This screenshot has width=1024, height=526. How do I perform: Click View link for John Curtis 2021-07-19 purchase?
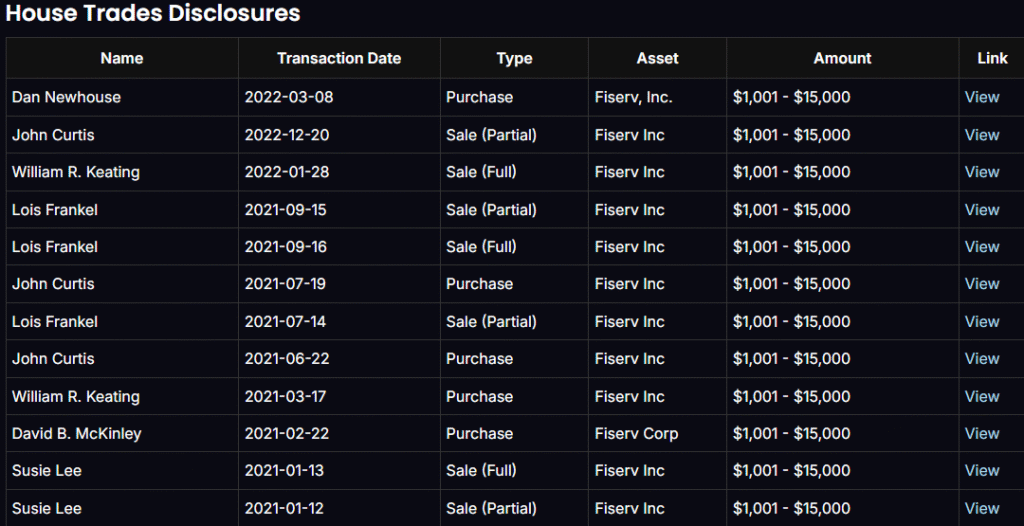pyautogui.click(x=982, y=284)
